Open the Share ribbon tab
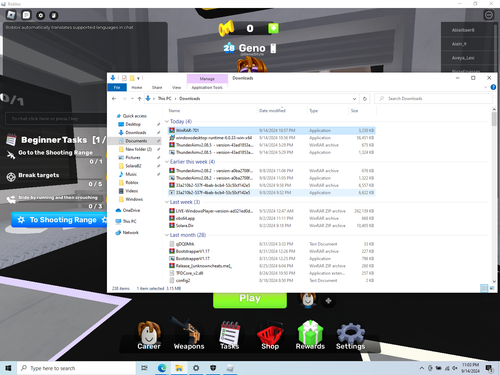 tap(157, 87)
